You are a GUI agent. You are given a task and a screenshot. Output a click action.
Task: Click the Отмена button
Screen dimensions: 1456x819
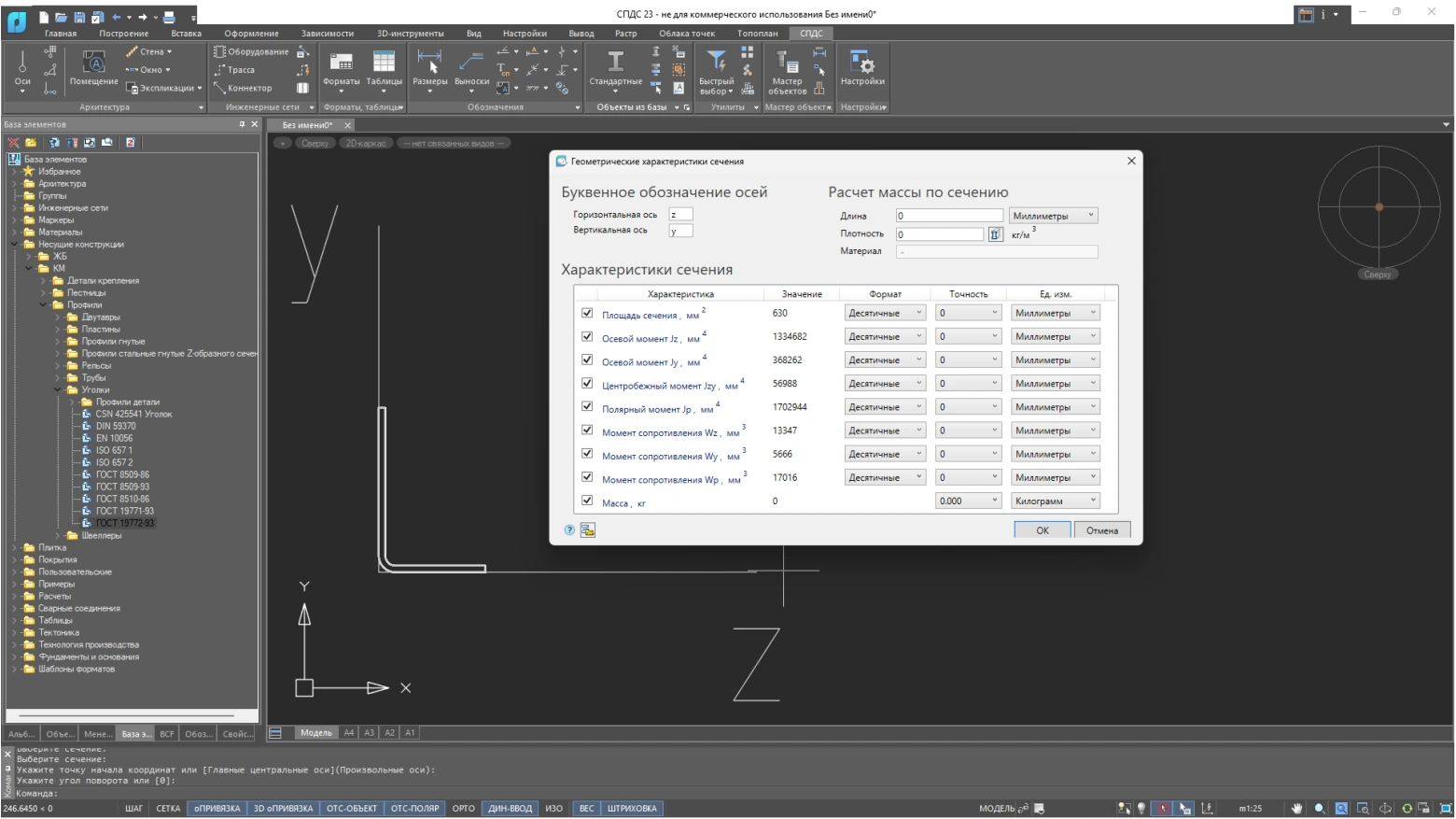(1101, 530)
